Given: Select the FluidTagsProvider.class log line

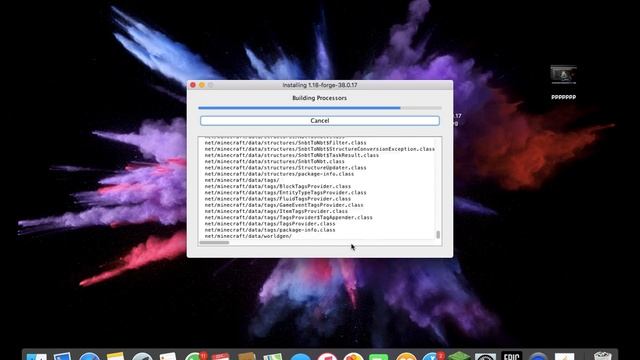Looking at the screenshot, I should pos(278,199).
